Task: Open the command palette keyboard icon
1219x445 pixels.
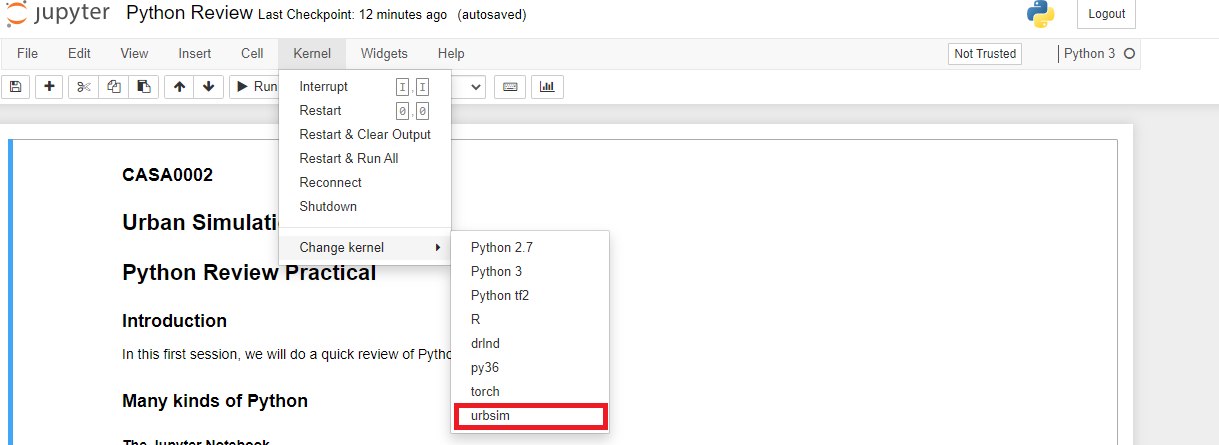Action: 510,87
